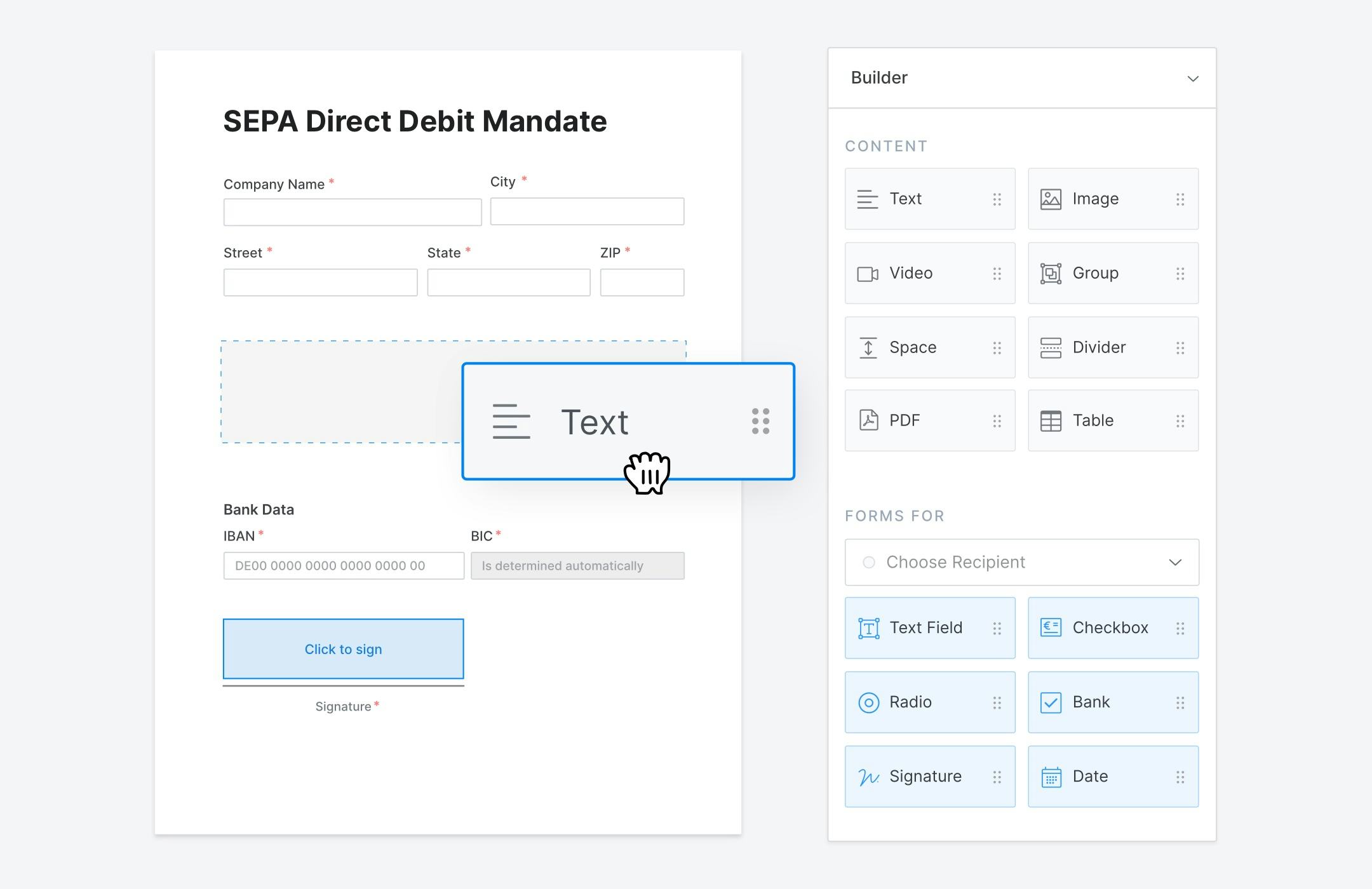The width and height of the screenshot is (1372, 889).
Task: Select the Video content icon
Action: [870, 273]
